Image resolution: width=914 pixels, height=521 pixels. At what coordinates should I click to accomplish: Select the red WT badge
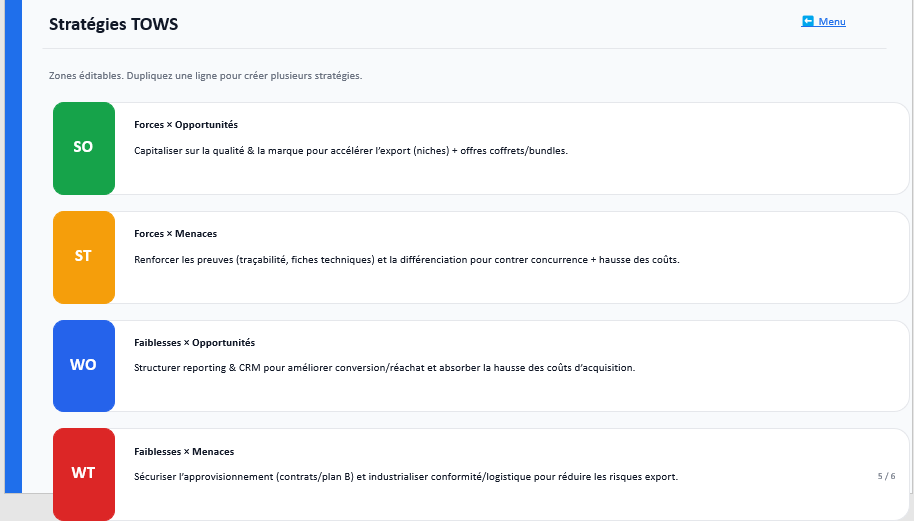tap(84, 473)
